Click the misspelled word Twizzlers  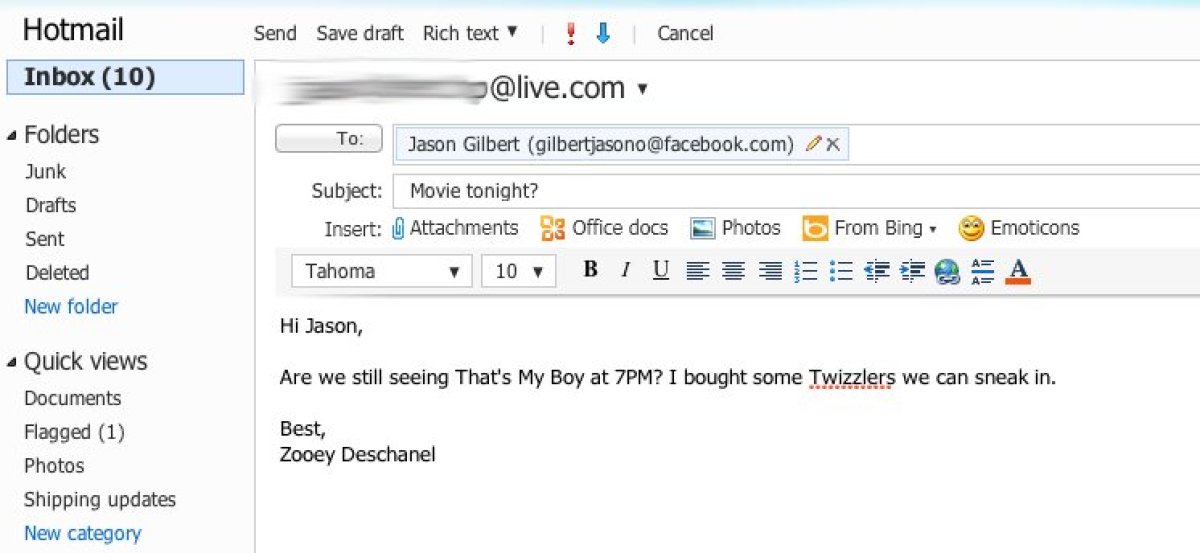(851, 378)
